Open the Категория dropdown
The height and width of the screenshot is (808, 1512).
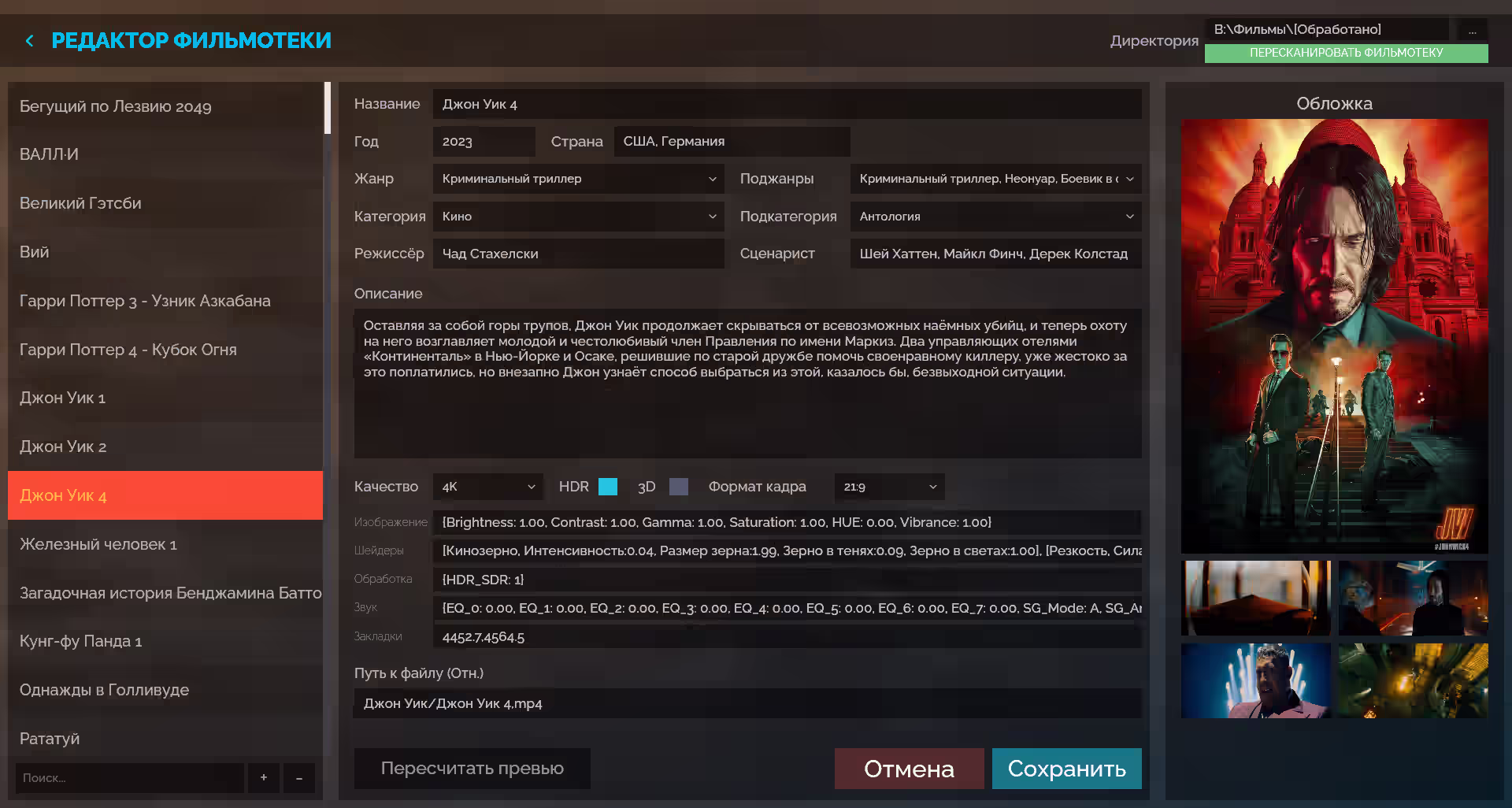click(579, 217)
